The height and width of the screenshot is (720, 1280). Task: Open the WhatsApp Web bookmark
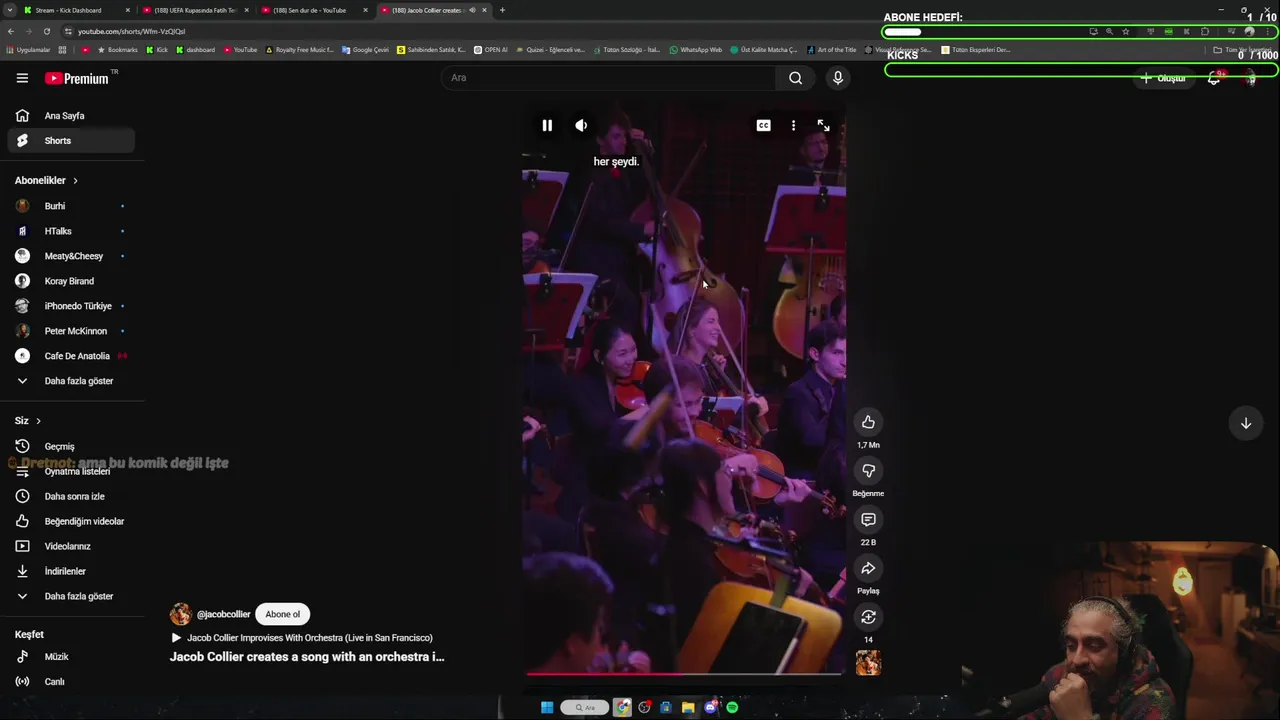click(x=696, y=49)
